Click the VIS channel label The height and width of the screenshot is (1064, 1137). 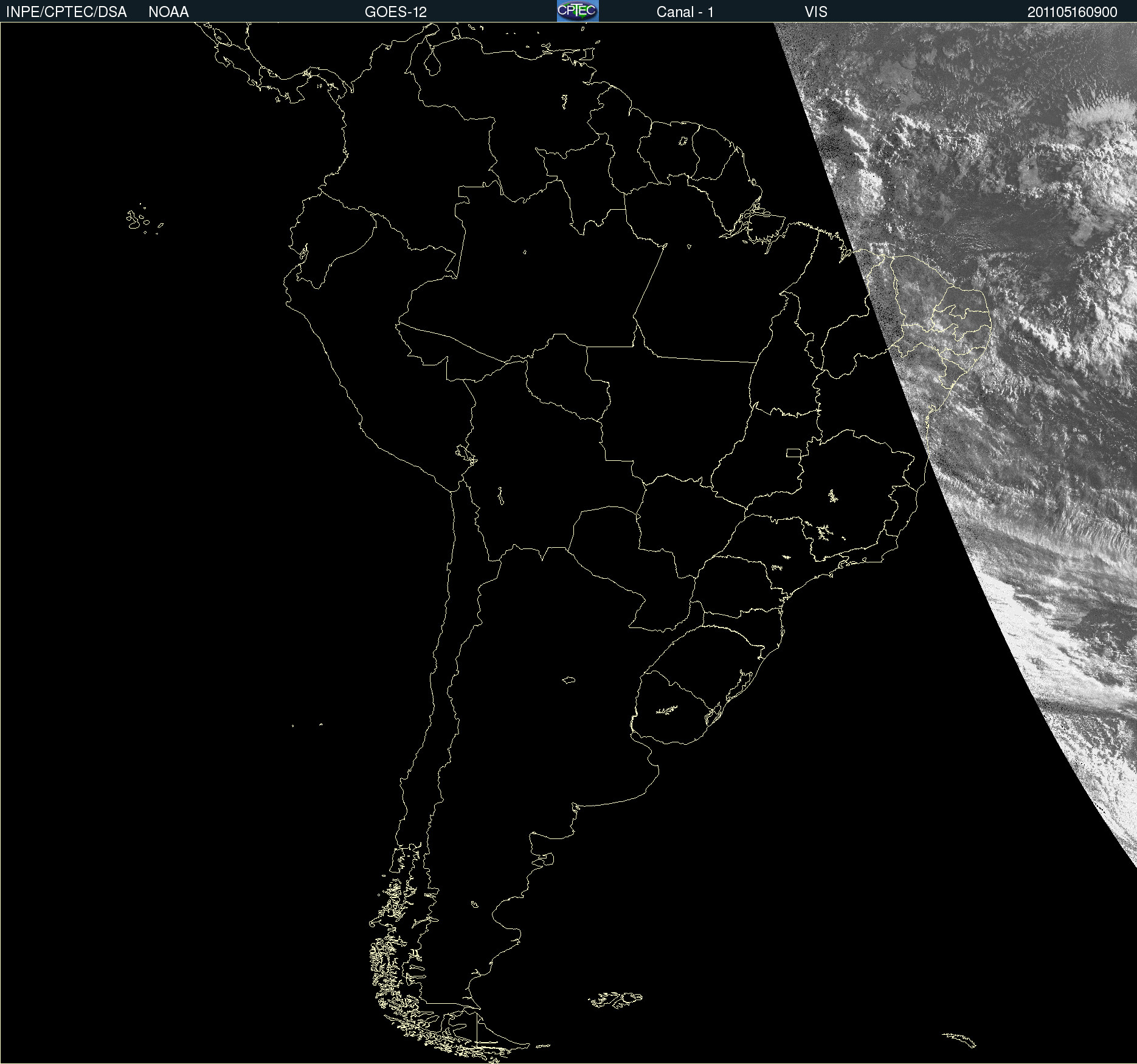point(816,12)
